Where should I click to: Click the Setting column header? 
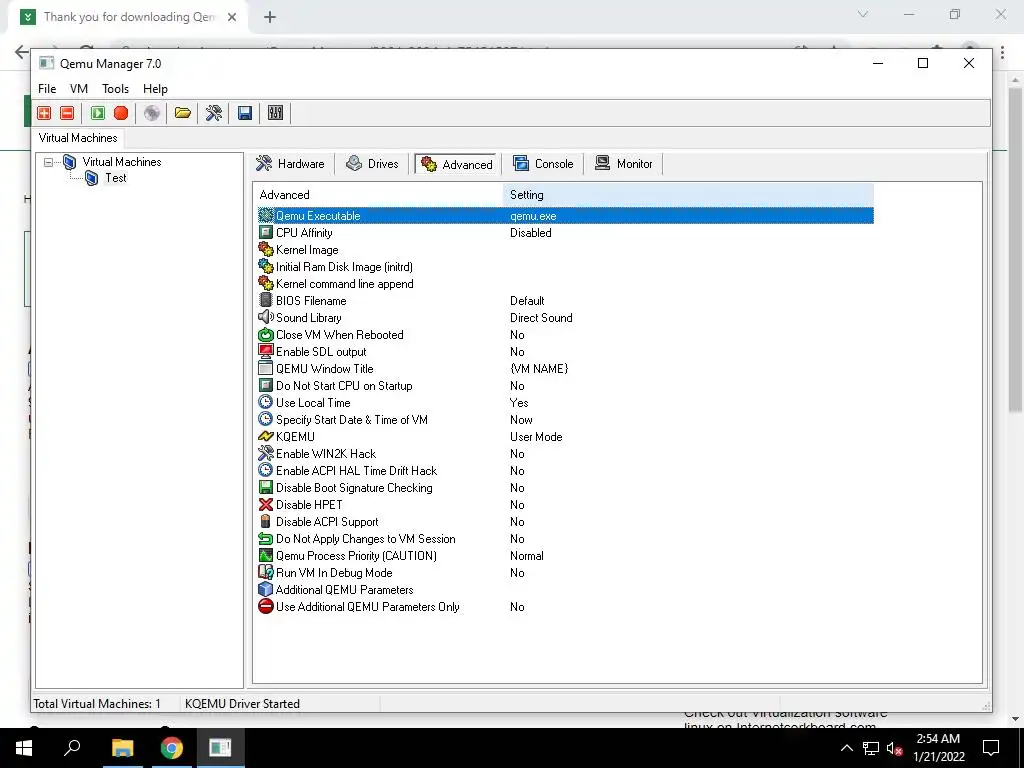click(688, 195)
